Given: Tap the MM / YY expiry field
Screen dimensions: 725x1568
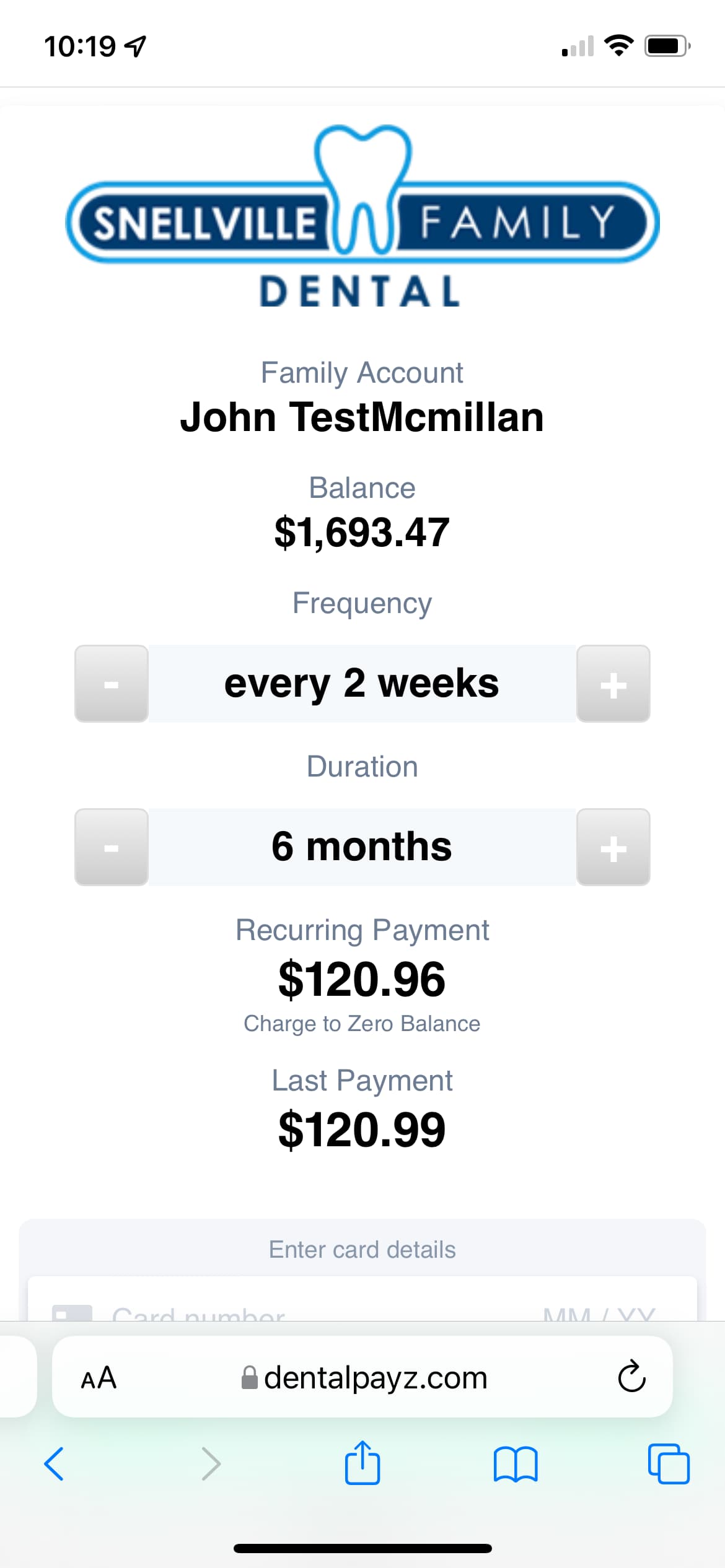Looking at the screenshot, I should (x=599, y=1314).
